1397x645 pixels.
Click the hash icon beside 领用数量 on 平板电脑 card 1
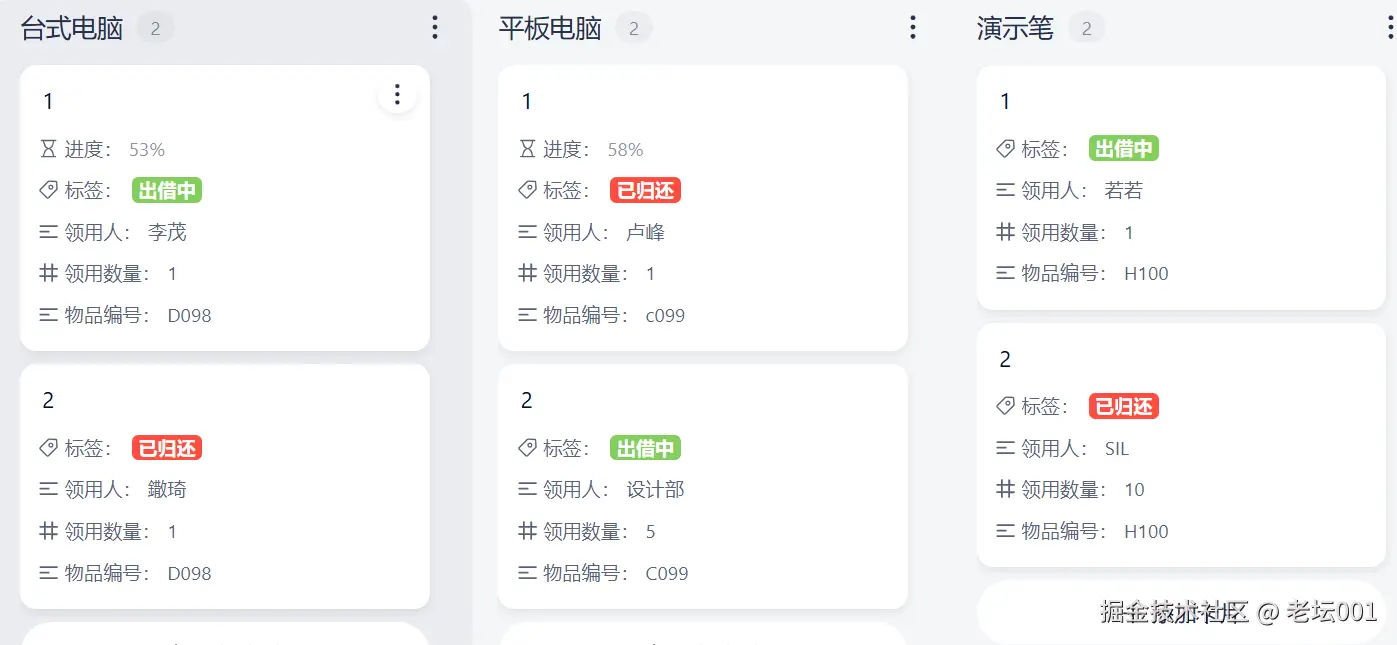point(528,273)
